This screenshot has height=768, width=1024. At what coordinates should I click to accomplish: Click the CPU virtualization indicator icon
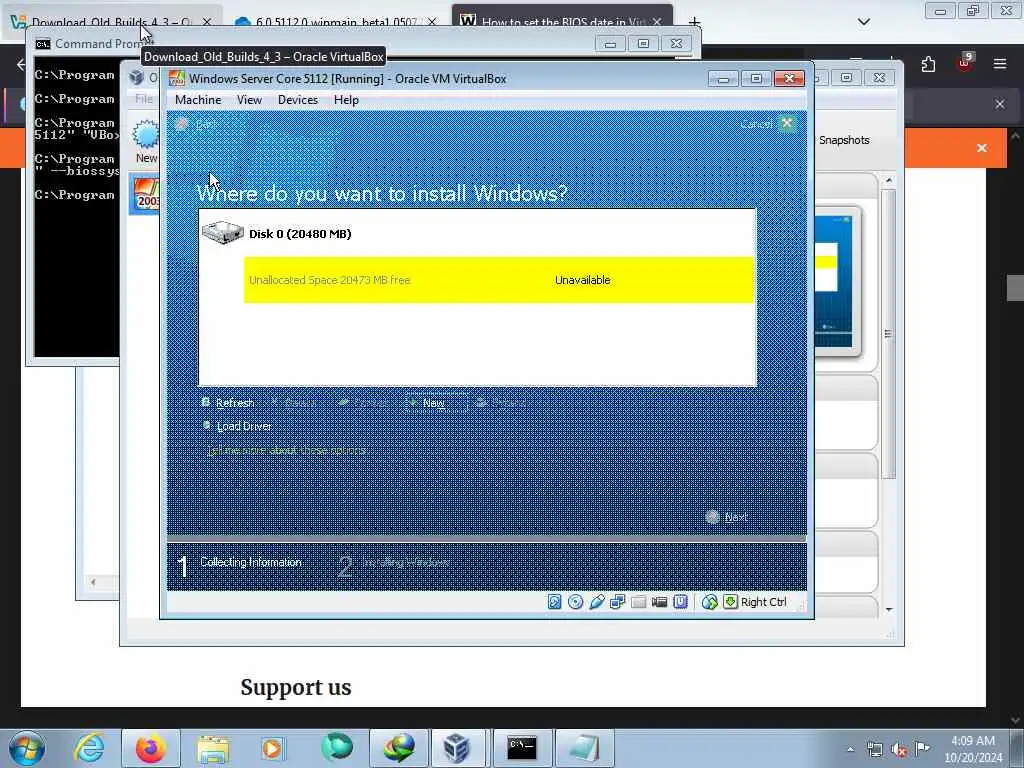tap(680, 602)
